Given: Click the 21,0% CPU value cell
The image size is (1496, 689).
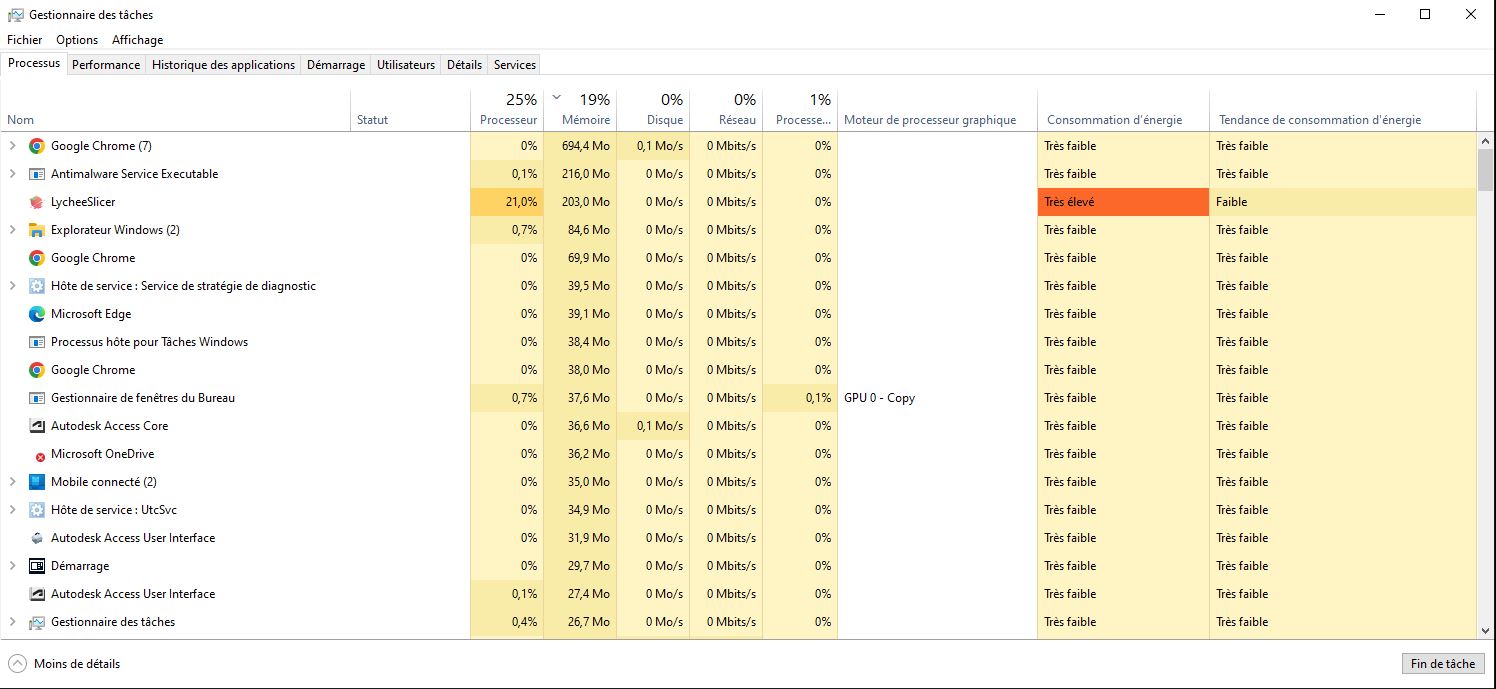Looking at the screenshot, I should point(507,202).
